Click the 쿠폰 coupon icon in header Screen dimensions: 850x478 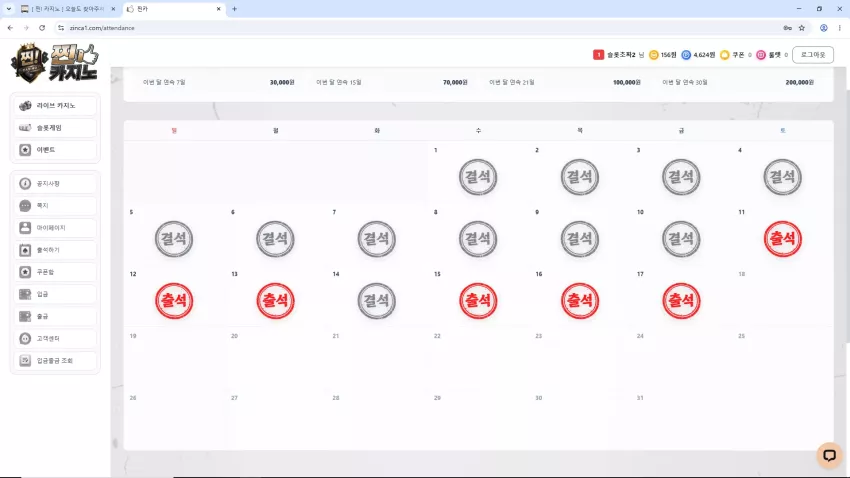click(724, 55)
